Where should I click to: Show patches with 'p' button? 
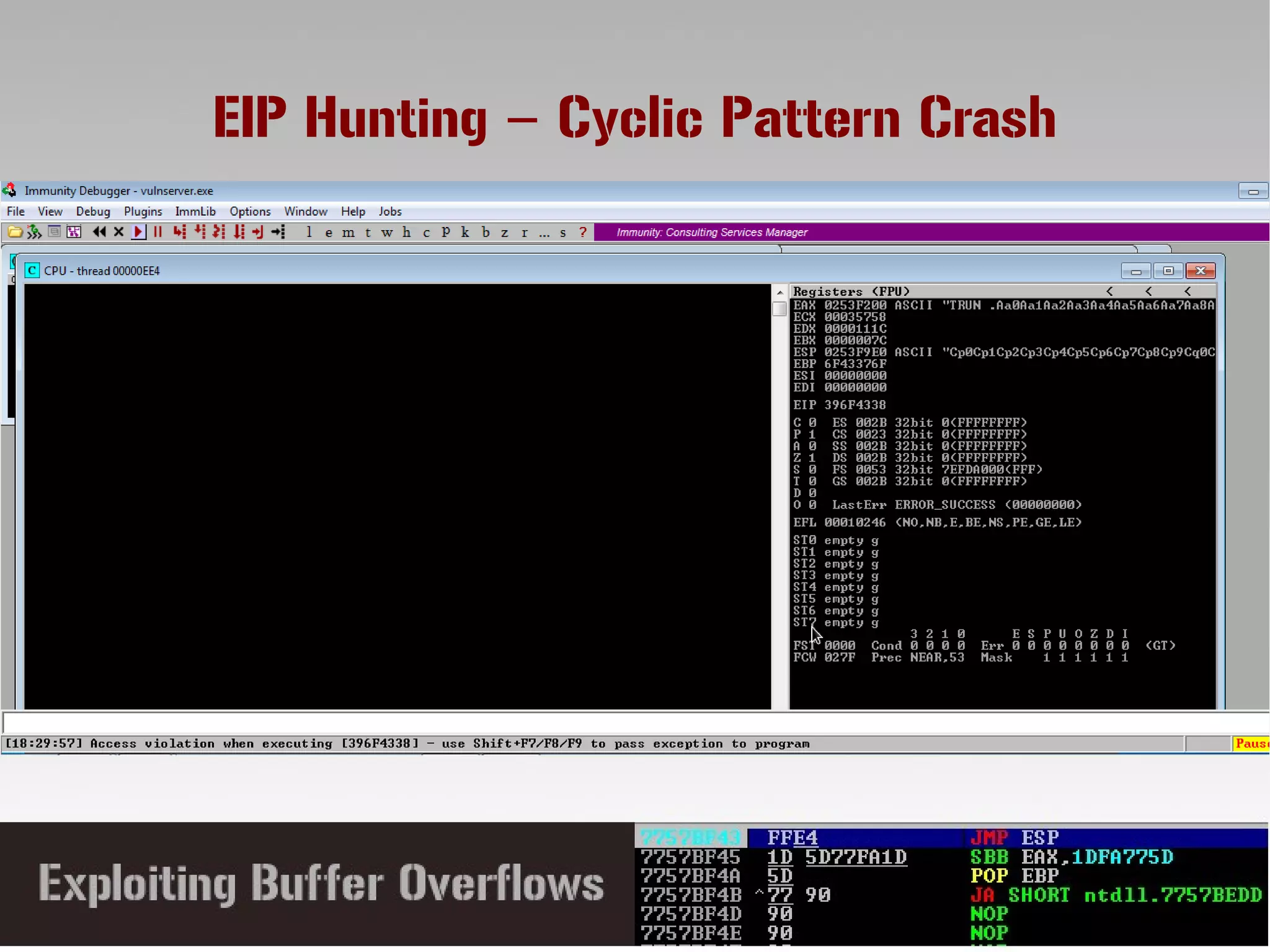coord(446,233)
